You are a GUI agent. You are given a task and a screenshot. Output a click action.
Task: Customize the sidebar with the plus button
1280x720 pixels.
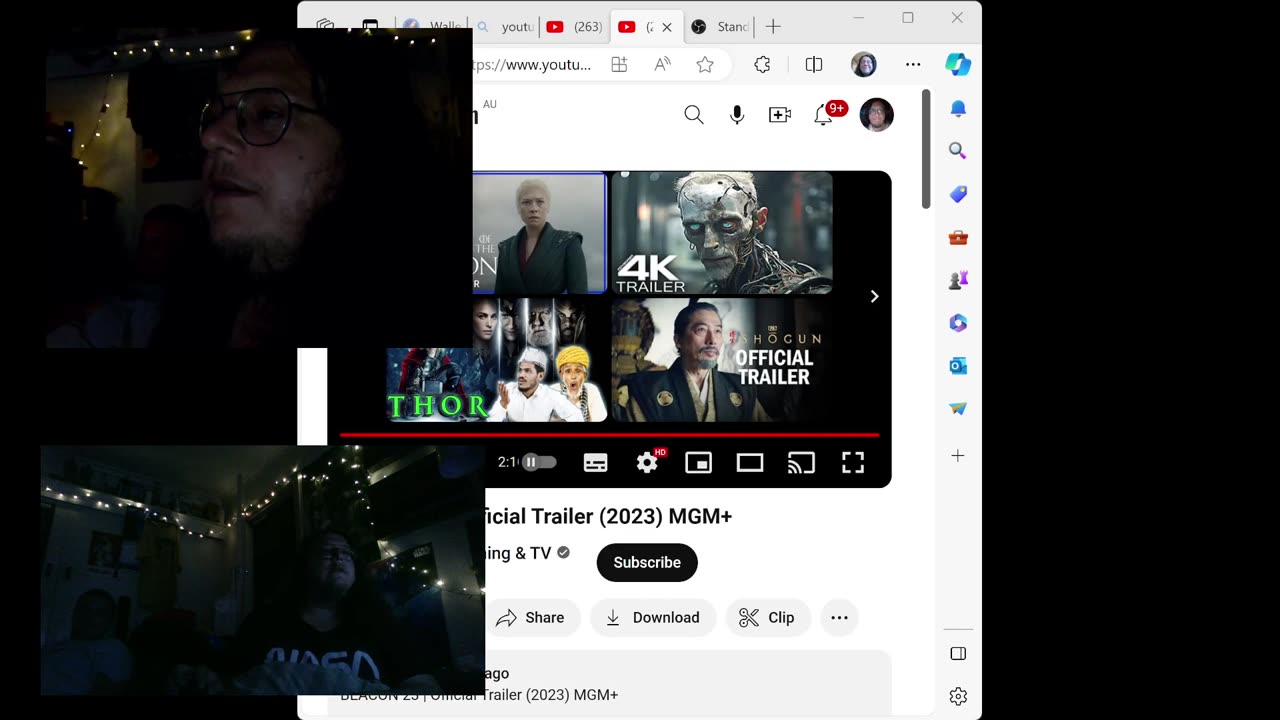coord(958,456)
